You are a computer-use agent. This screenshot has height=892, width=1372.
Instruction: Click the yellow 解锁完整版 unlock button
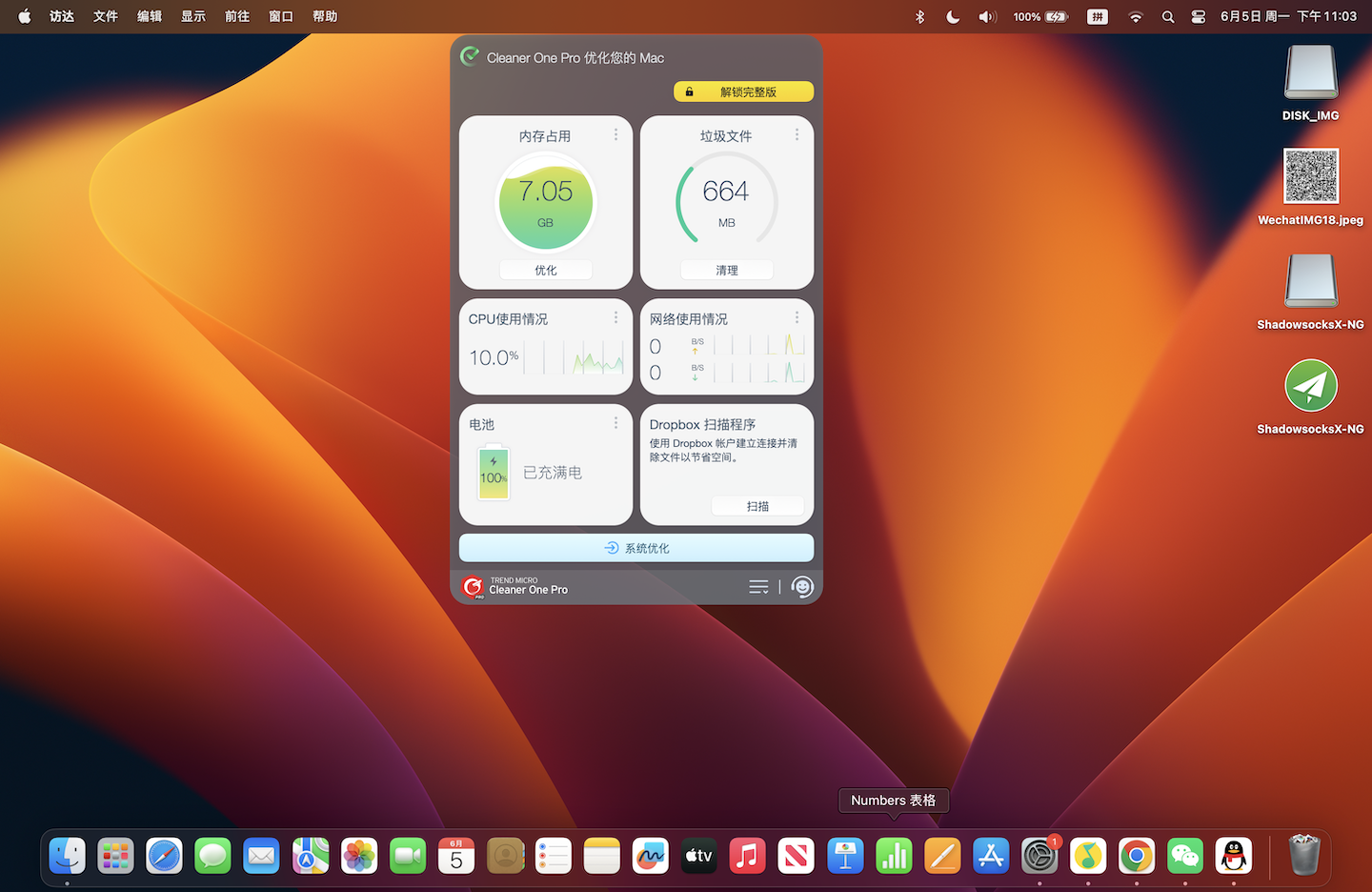point(743,91)
